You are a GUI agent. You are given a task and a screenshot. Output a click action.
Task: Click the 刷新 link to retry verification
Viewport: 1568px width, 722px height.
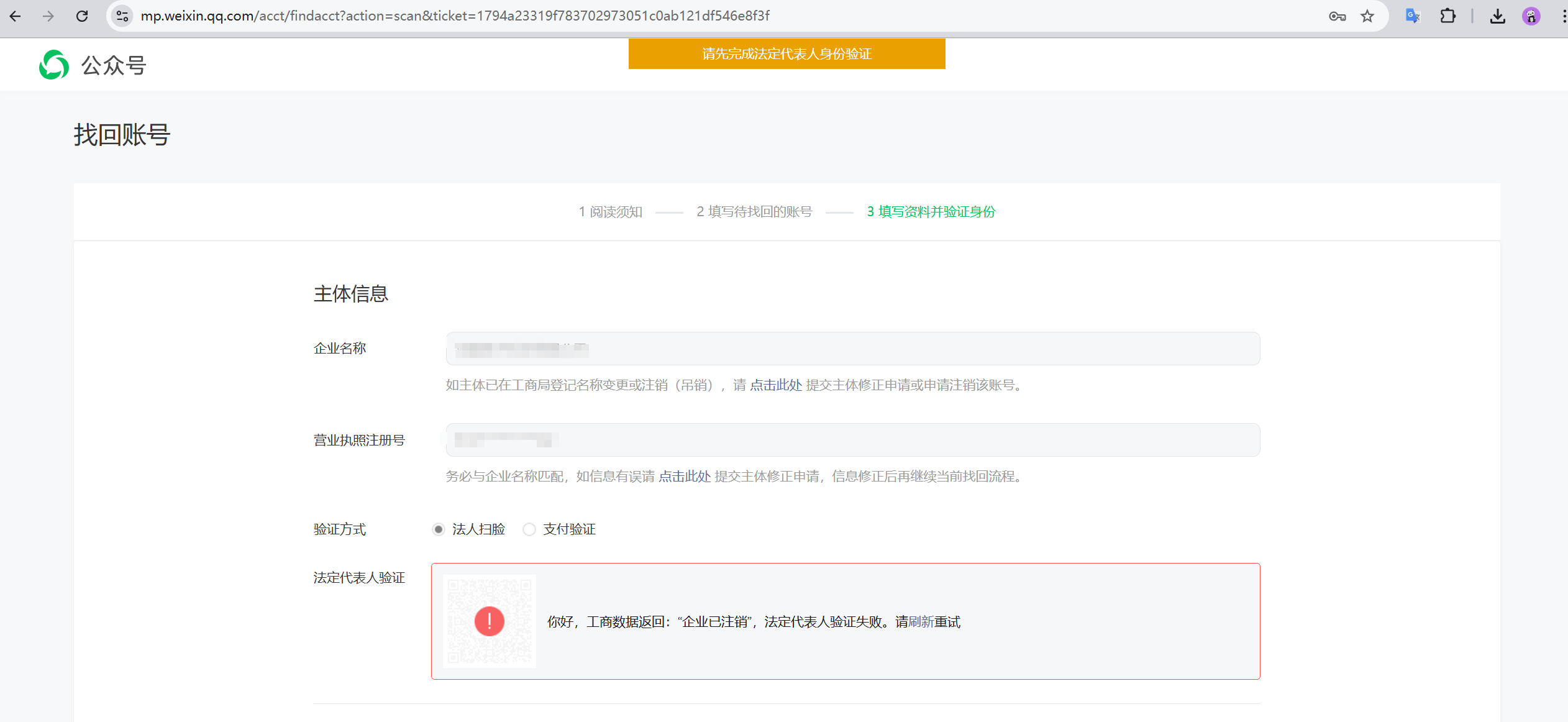921,622
